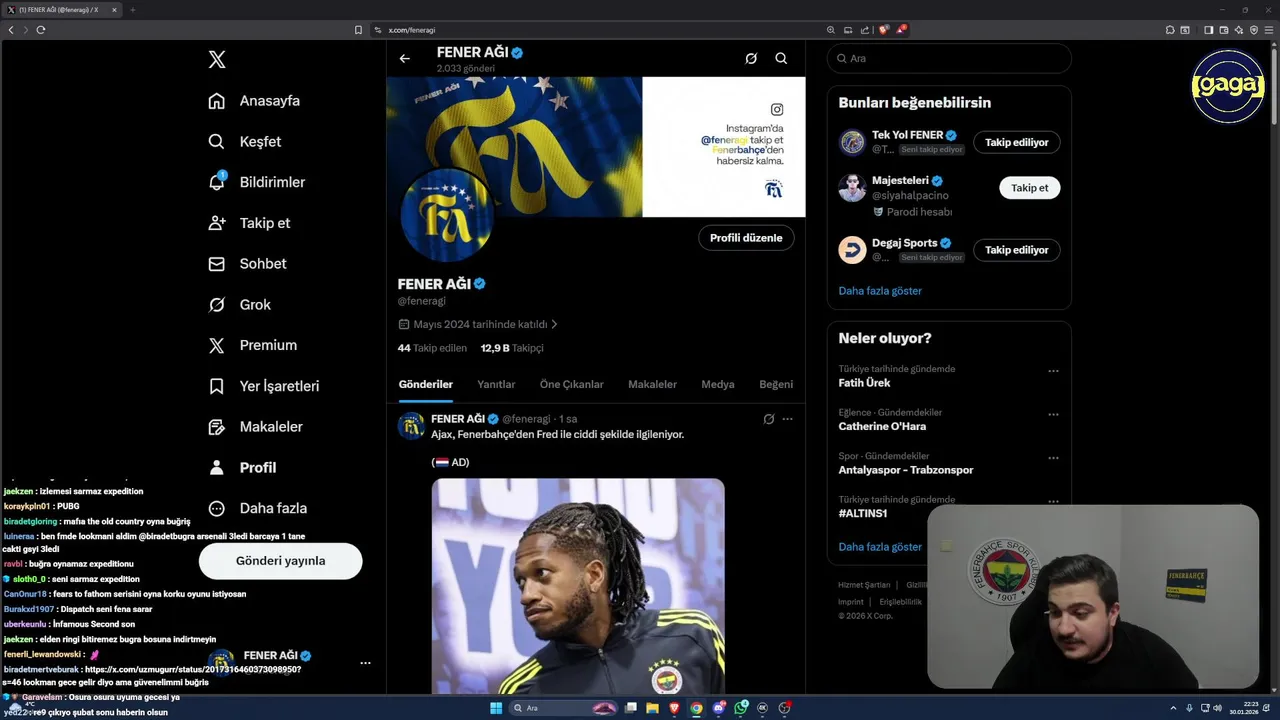Select the Gönderiler tab
This screenshot has width=1280, height=720.
[426, 384]
